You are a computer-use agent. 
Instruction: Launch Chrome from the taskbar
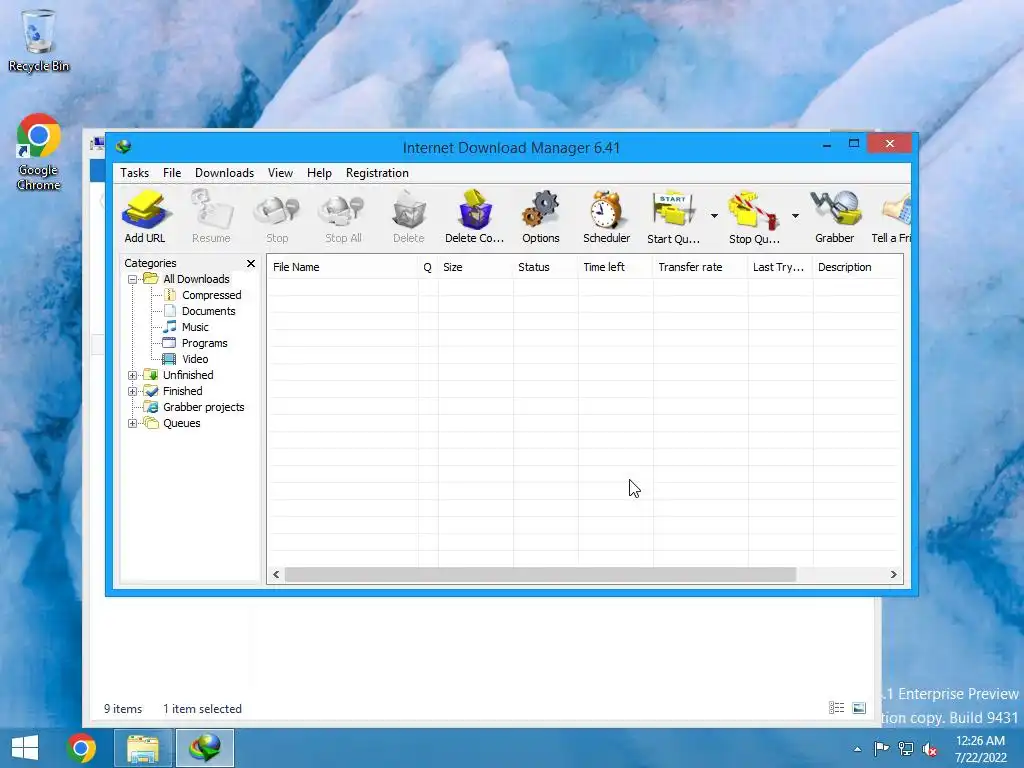tap(81, 748)
